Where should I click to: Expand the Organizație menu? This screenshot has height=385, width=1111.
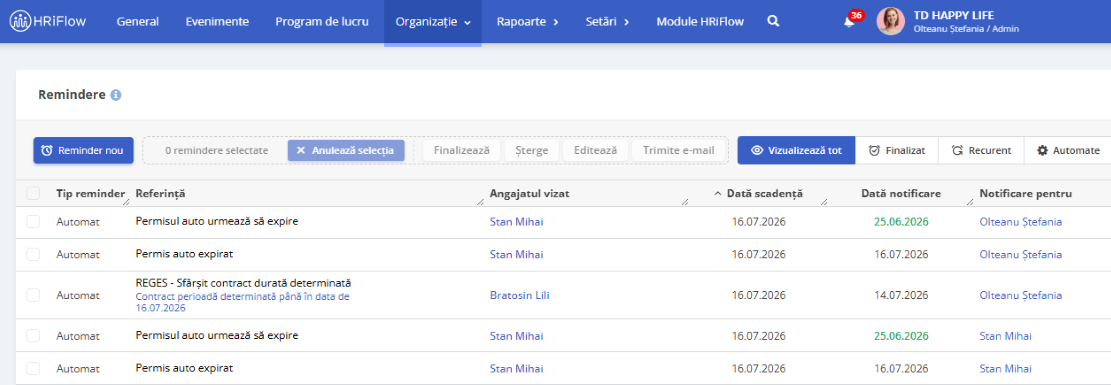point(433,21)
